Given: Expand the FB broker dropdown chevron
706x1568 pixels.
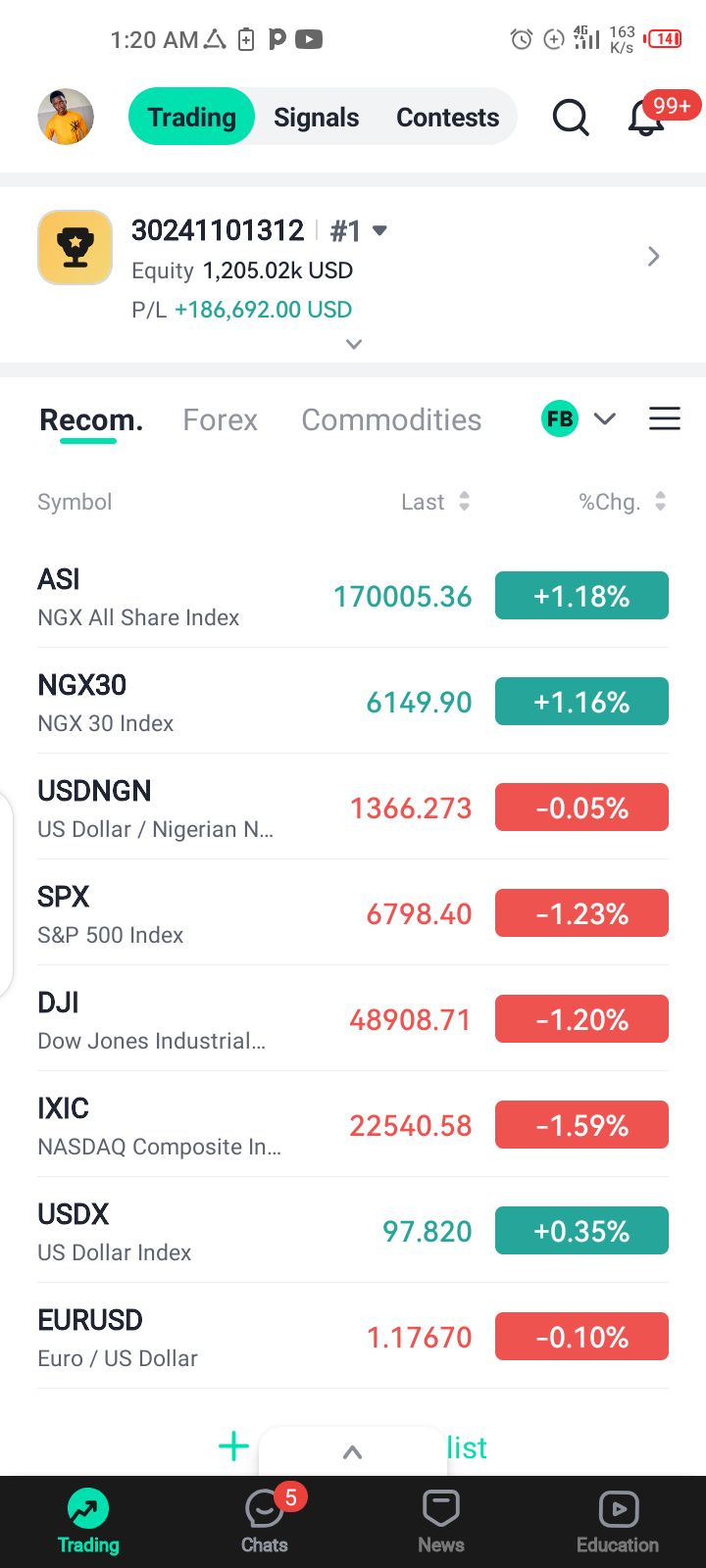Looking at the screenshot, I should pyautogui.click(x=605, y=419).
